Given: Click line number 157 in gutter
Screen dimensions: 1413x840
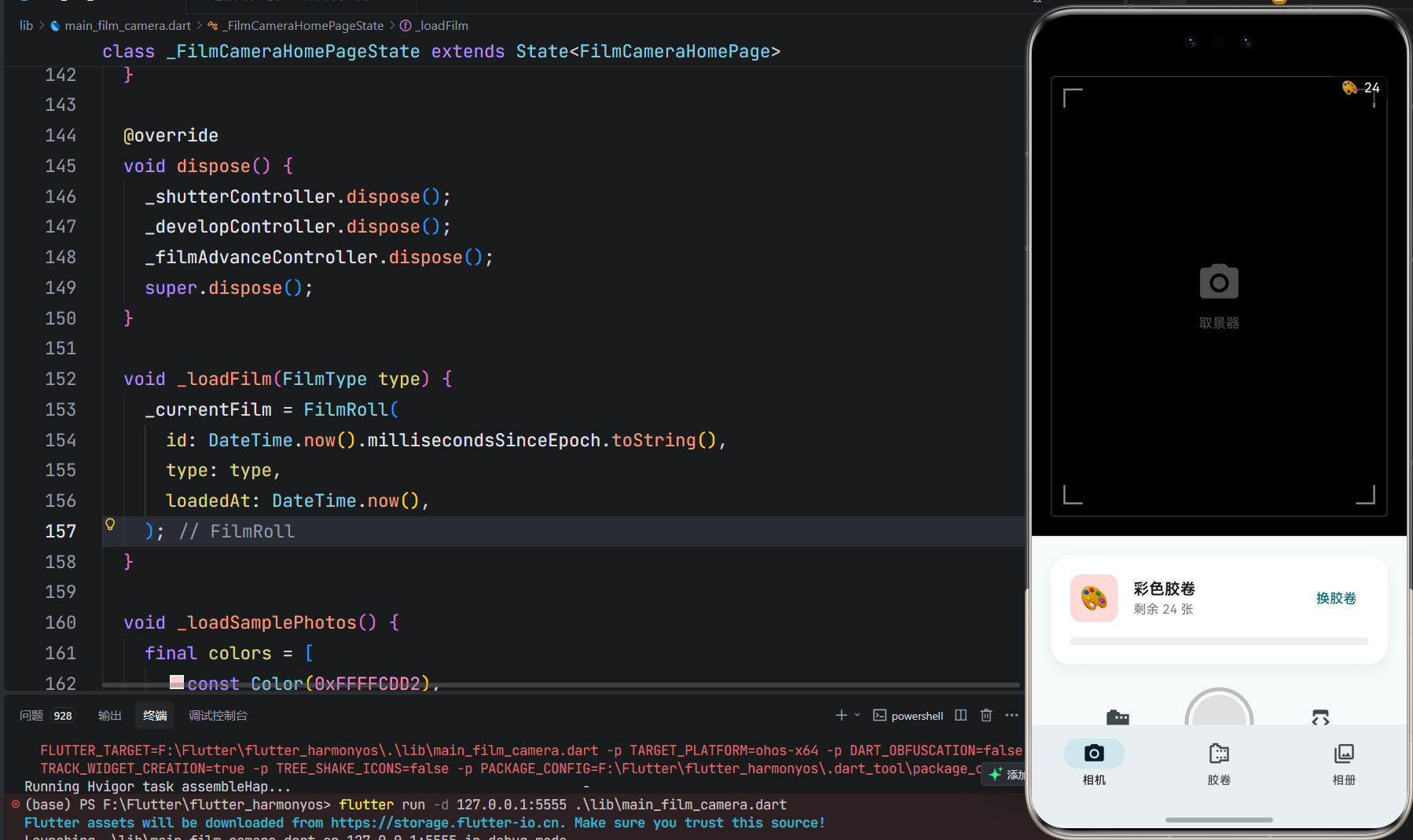Looking at the screenshot, I should 61,531.
